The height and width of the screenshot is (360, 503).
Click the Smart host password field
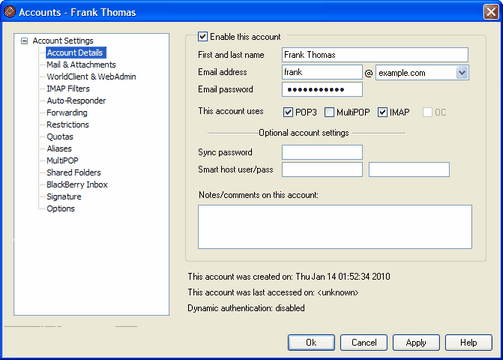pos(409,170)
